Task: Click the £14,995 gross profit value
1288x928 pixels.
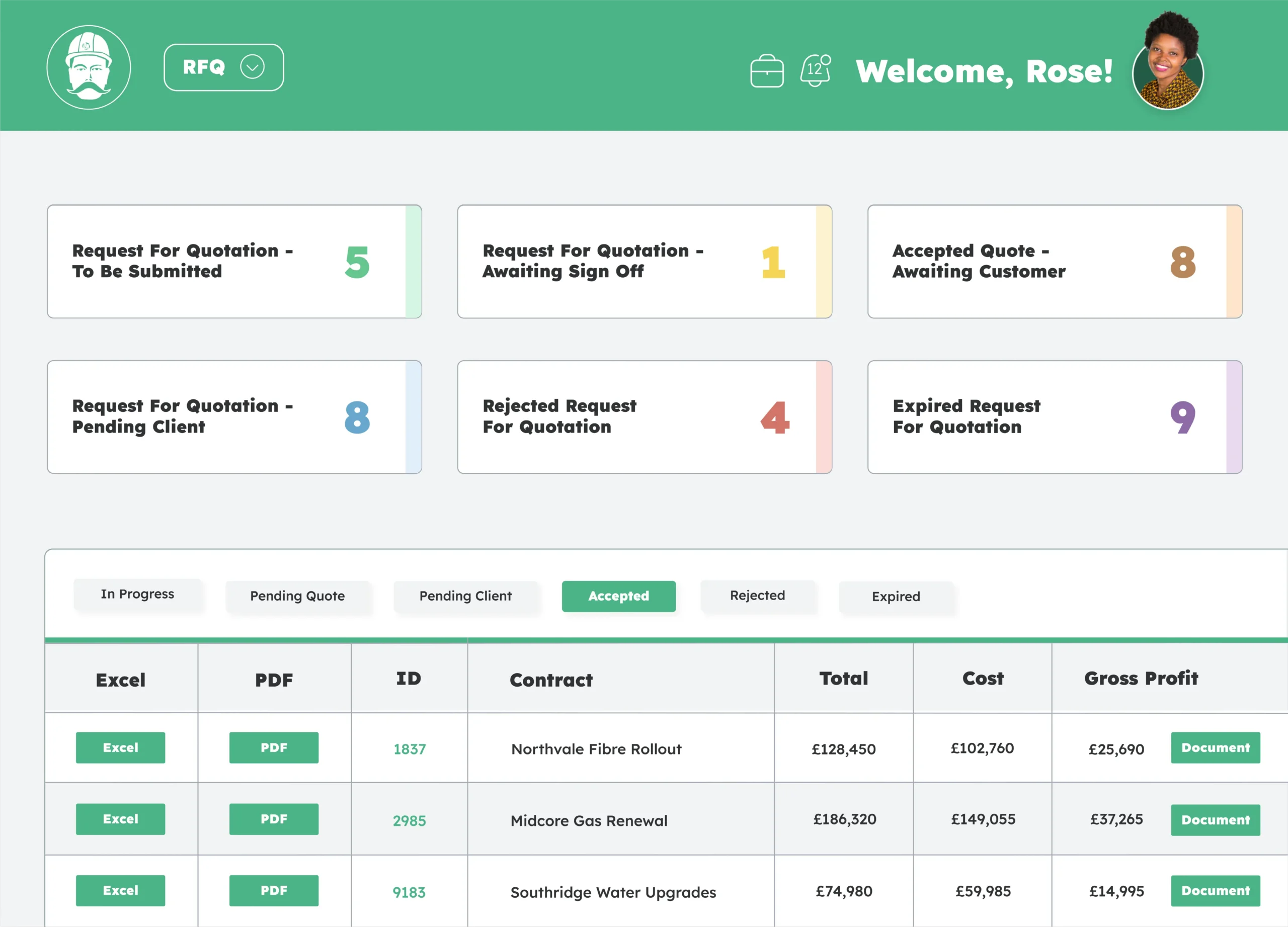Action: [1116, 891]
